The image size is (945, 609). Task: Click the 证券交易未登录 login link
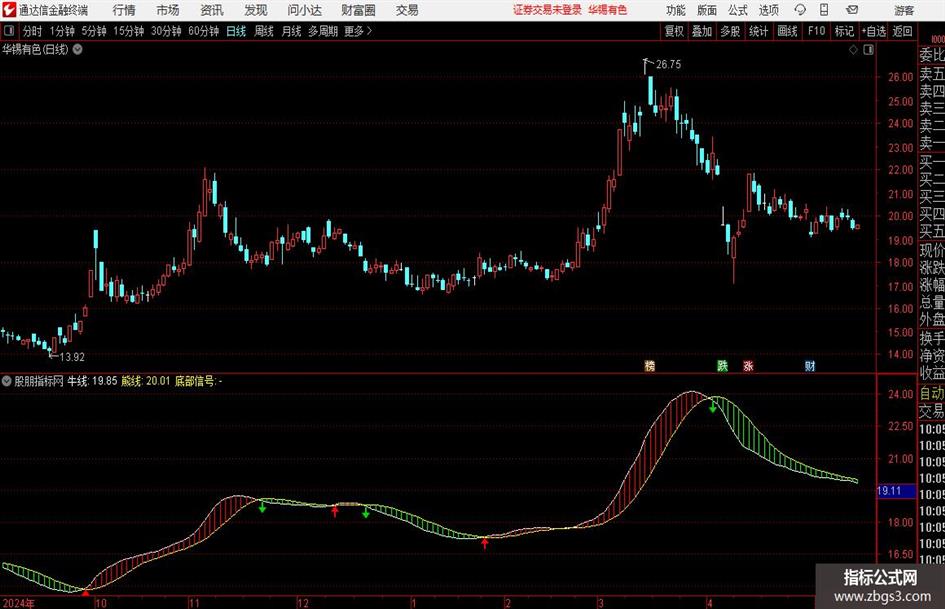click(x=547, y=10)
